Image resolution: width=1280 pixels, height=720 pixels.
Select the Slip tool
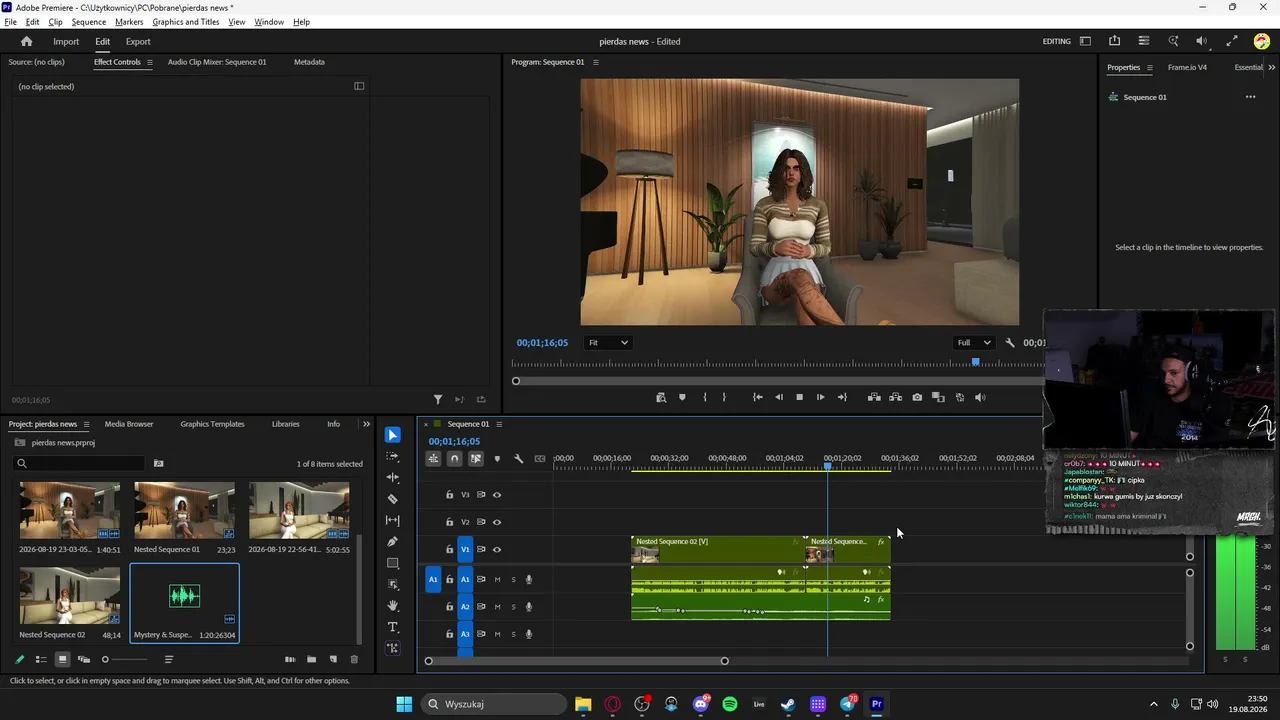393,520
